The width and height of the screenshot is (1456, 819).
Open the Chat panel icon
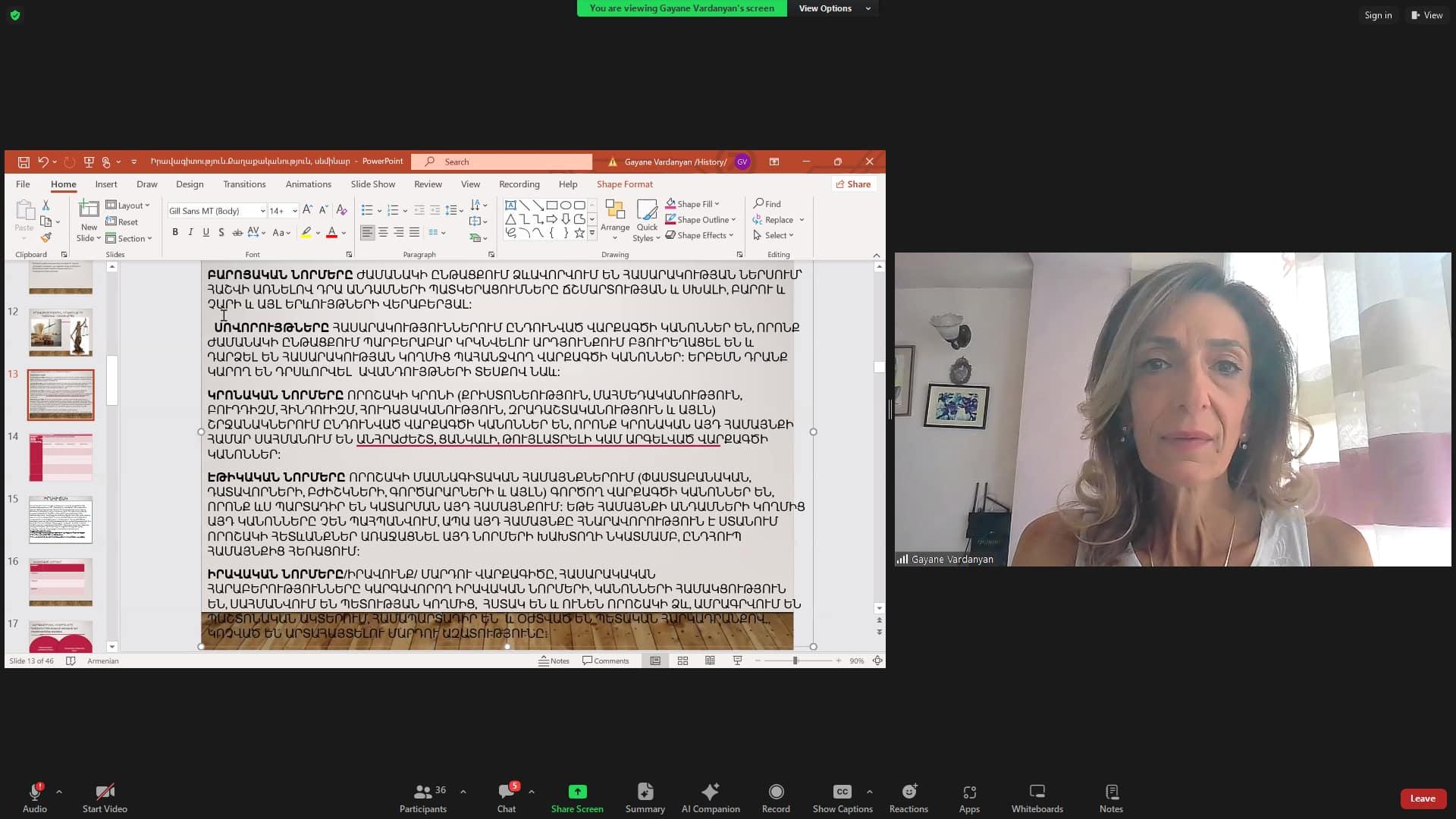pos(506,792)
